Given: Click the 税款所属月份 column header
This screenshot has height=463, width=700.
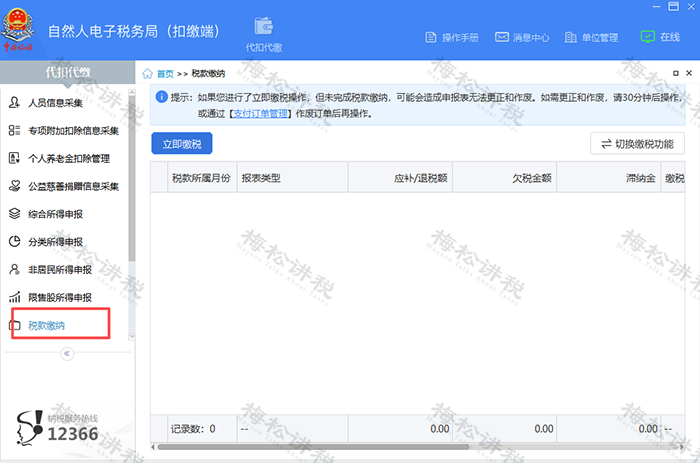Looking at the screenshot, I should [200, 178].
